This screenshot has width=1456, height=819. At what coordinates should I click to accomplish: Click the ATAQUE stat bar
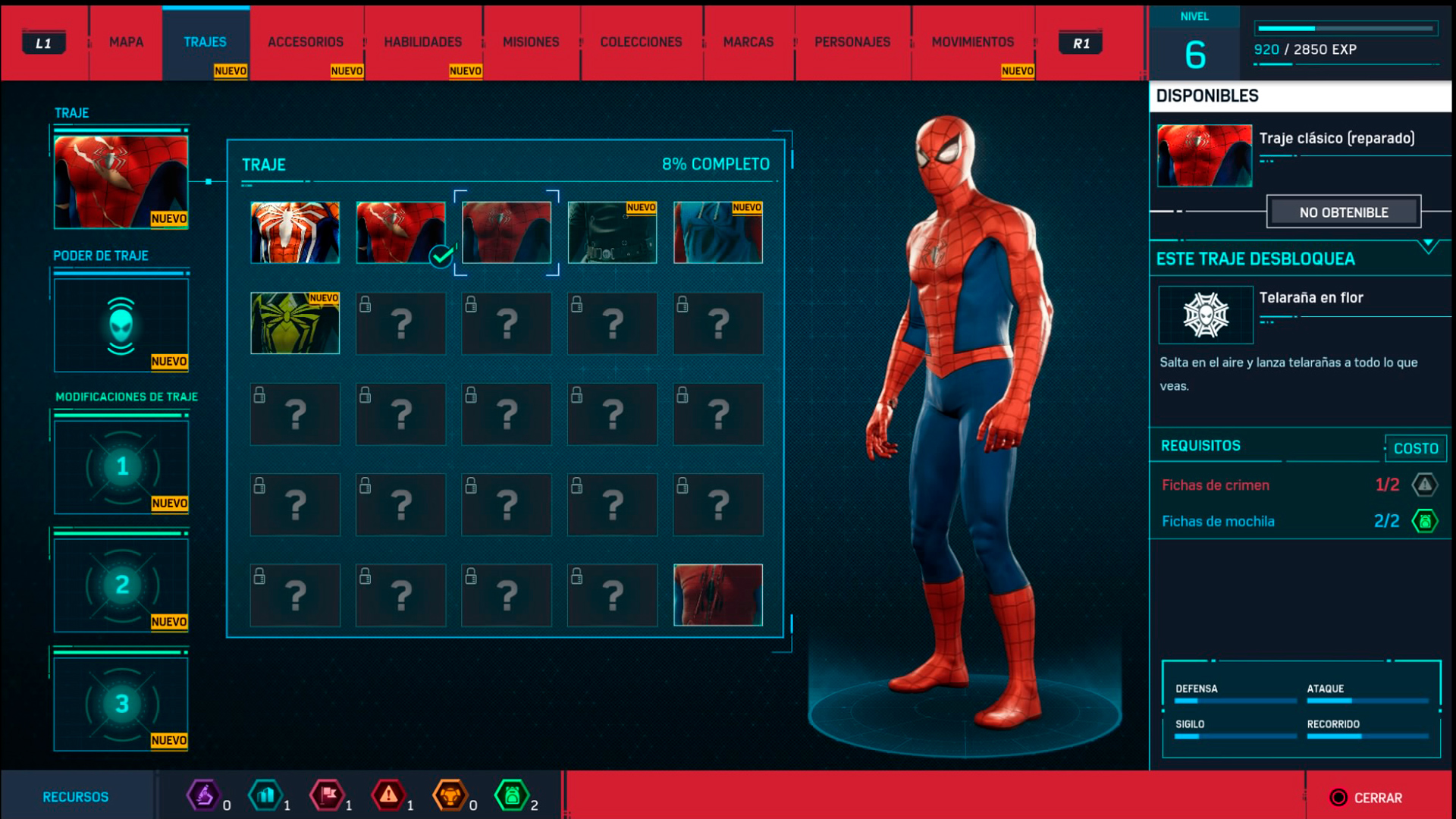(1367, 701)
